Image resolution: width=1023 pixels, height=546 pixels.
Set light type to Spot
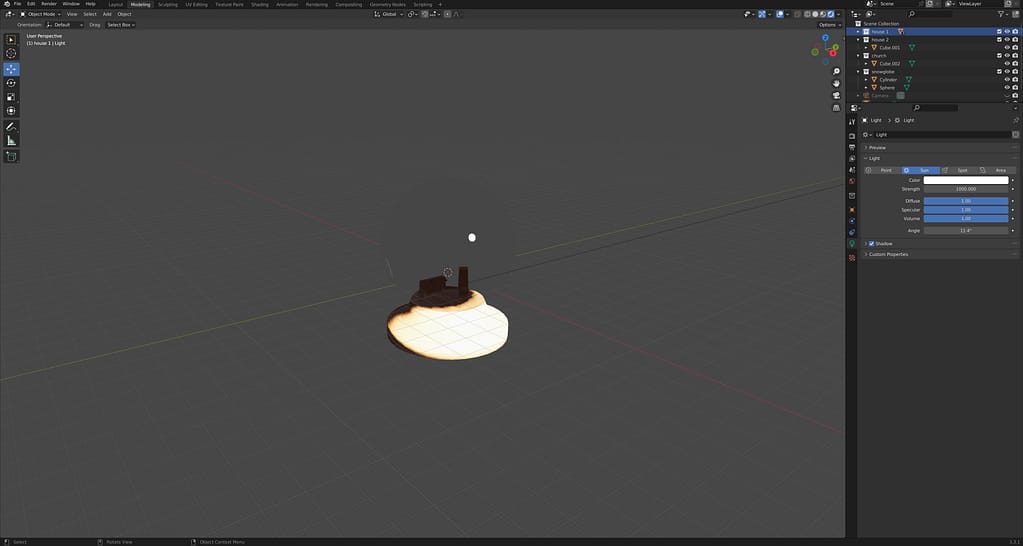[959, 170]
